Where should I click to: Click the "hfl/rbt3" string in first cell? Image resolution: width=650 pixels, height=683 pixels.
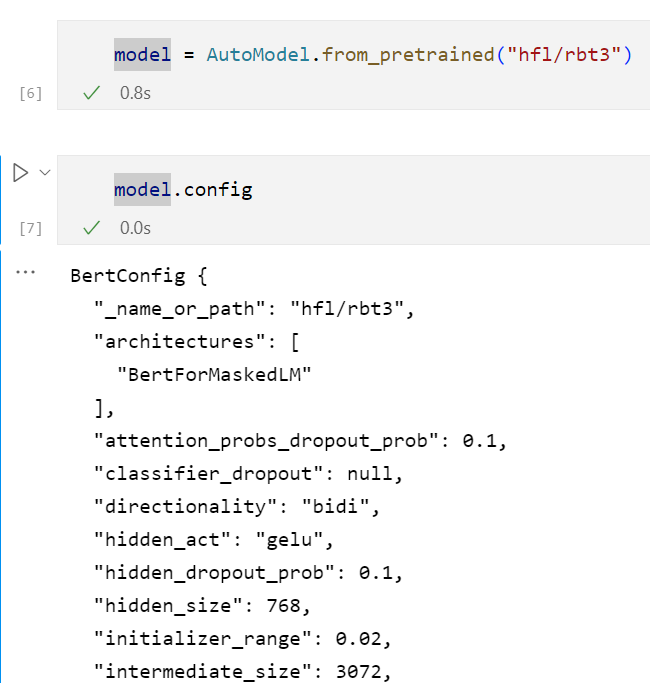(x=564, y=55)
